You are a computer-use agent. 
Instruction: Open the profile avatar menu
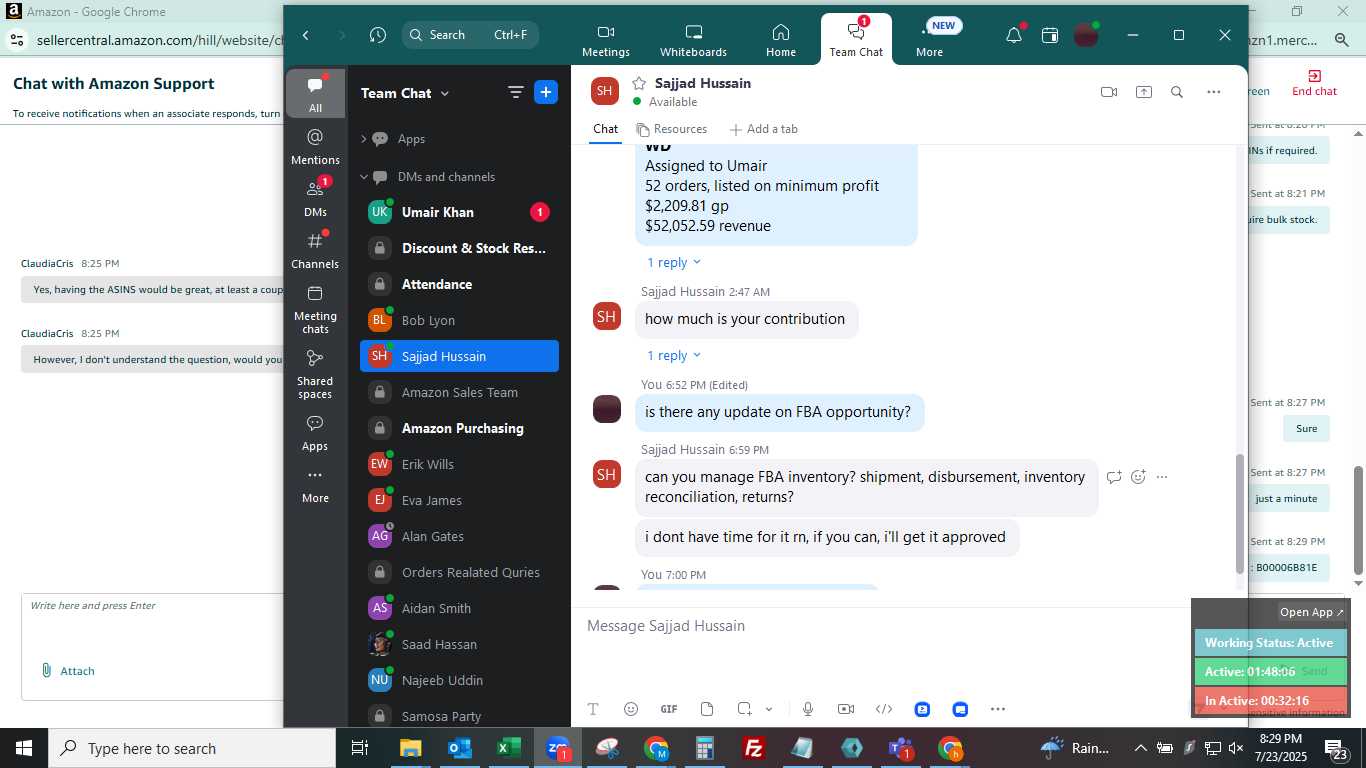point(1086,35)
